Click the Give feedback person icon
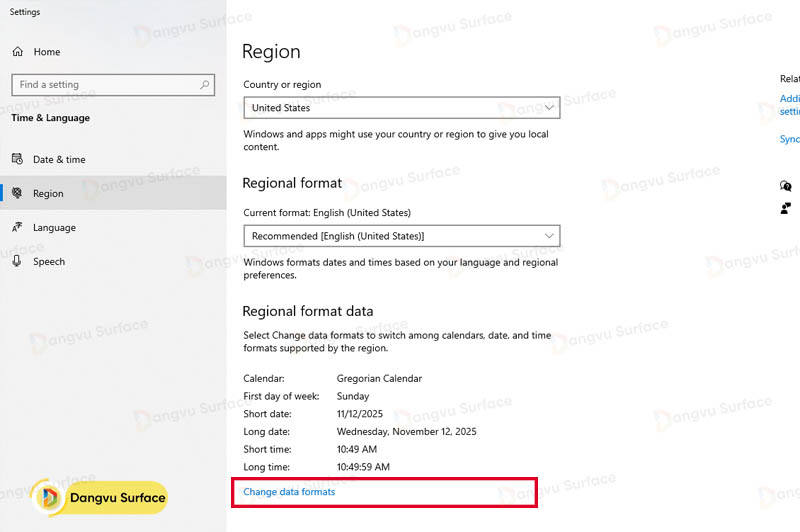Viewport: 800px width, 532px height. (786, 208)
